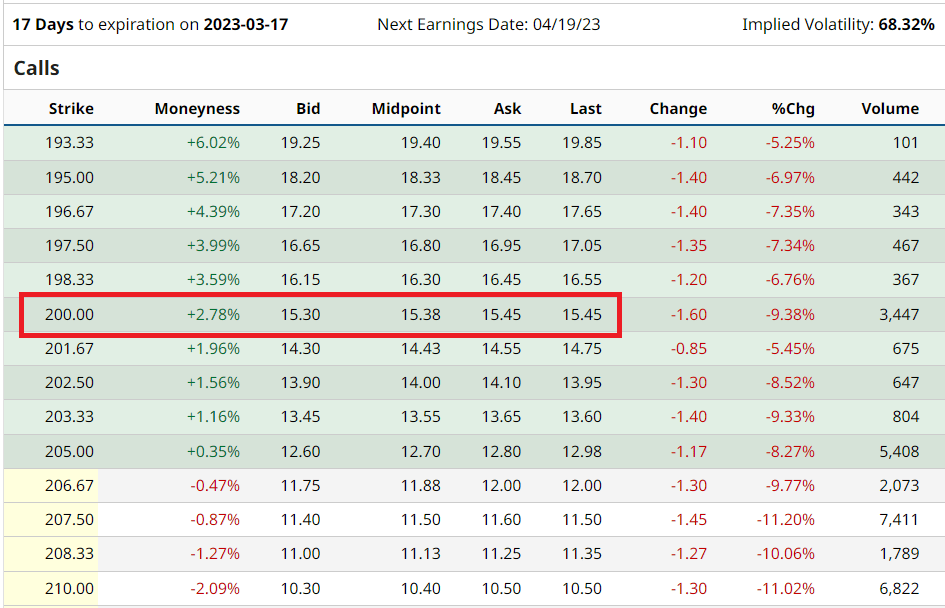
Task: Click the 7,411 volume value
Action: point(897,520)
